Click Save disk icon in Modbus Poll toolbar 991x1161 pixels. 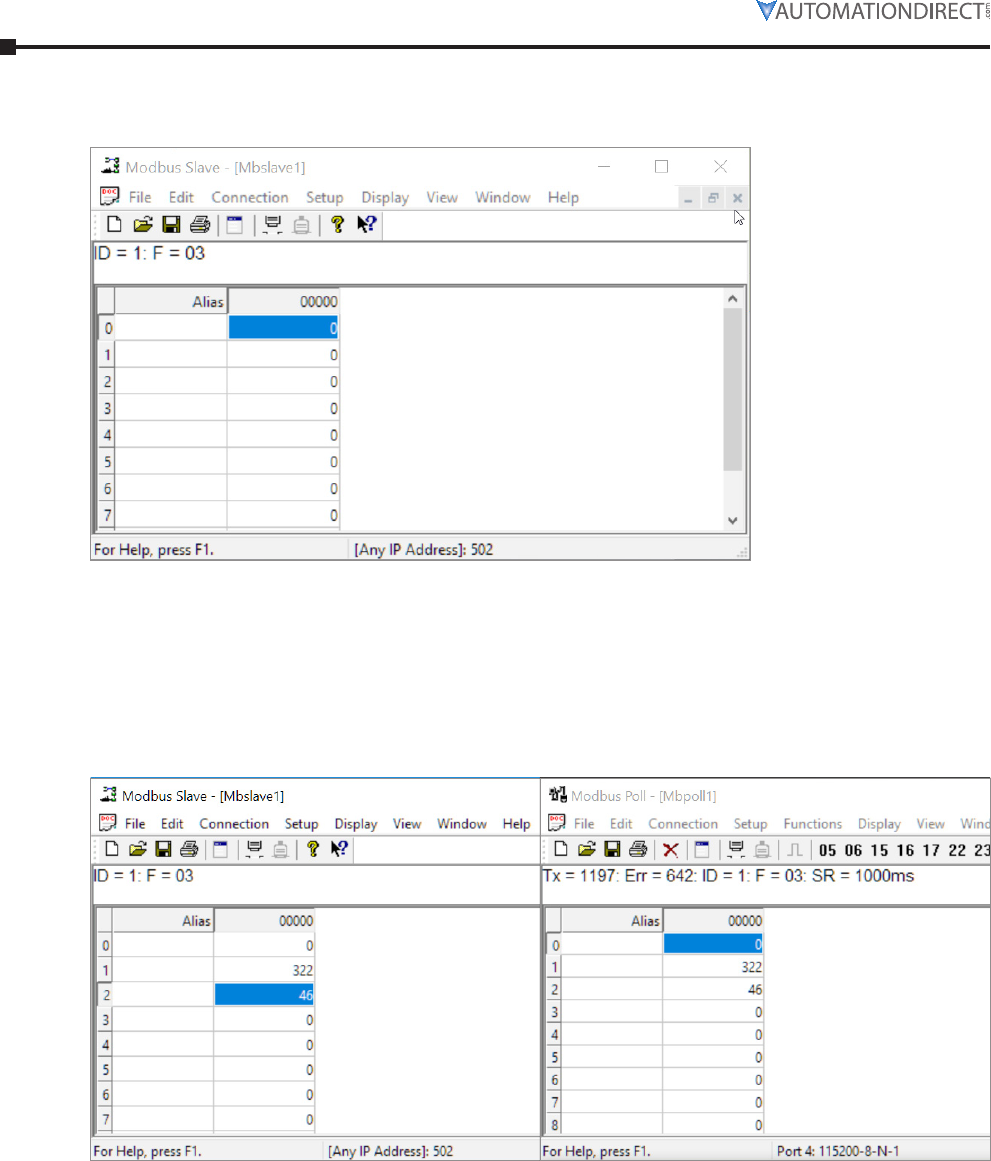pos(613,849)
